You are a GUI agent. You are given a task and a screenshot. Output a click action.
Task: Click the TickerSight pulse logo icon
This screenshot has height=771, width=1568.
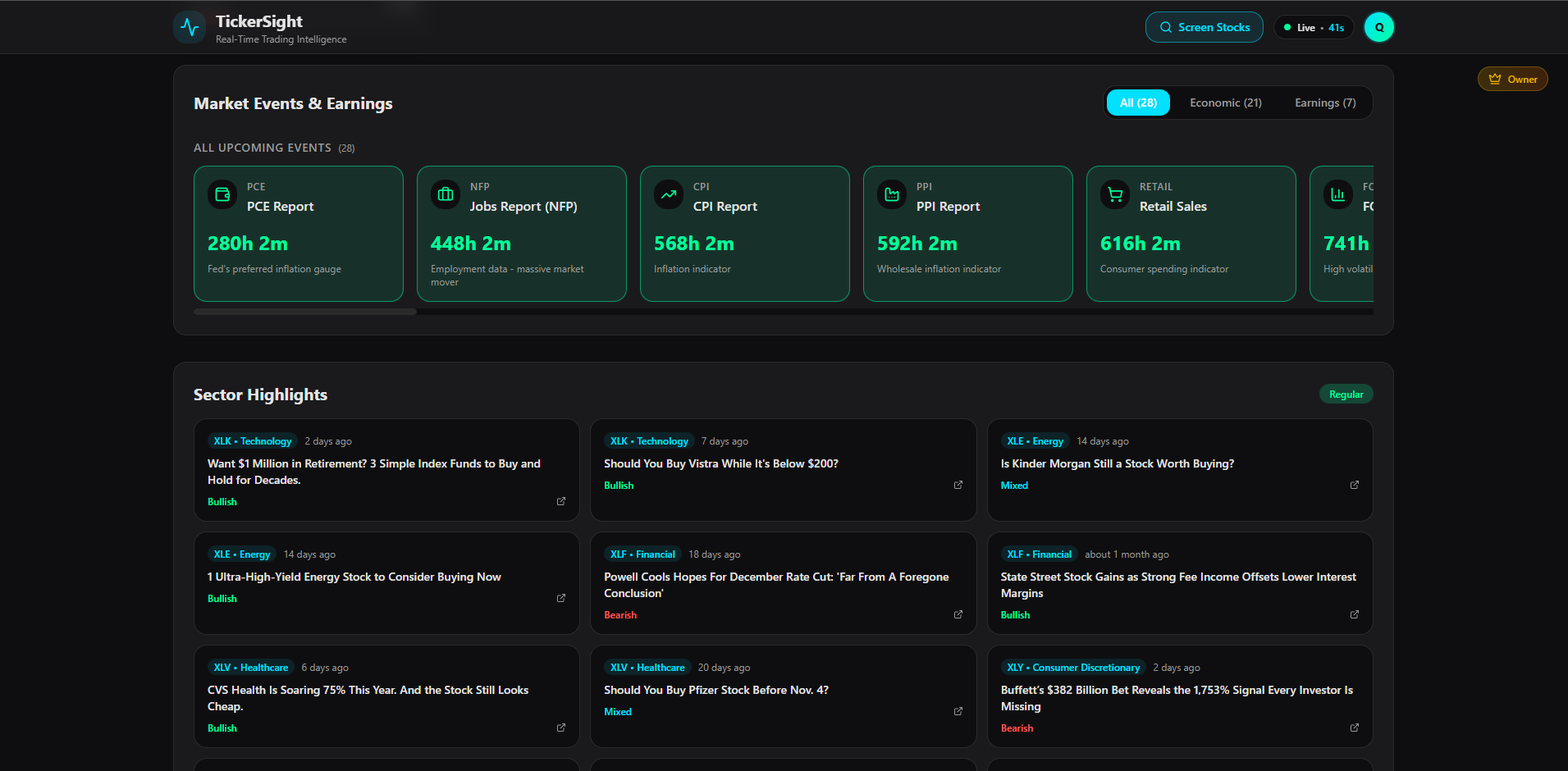190,27
